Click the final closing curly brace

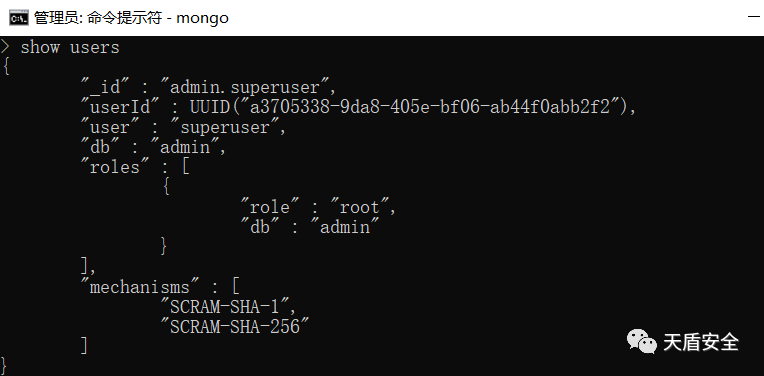click(5, 366)
